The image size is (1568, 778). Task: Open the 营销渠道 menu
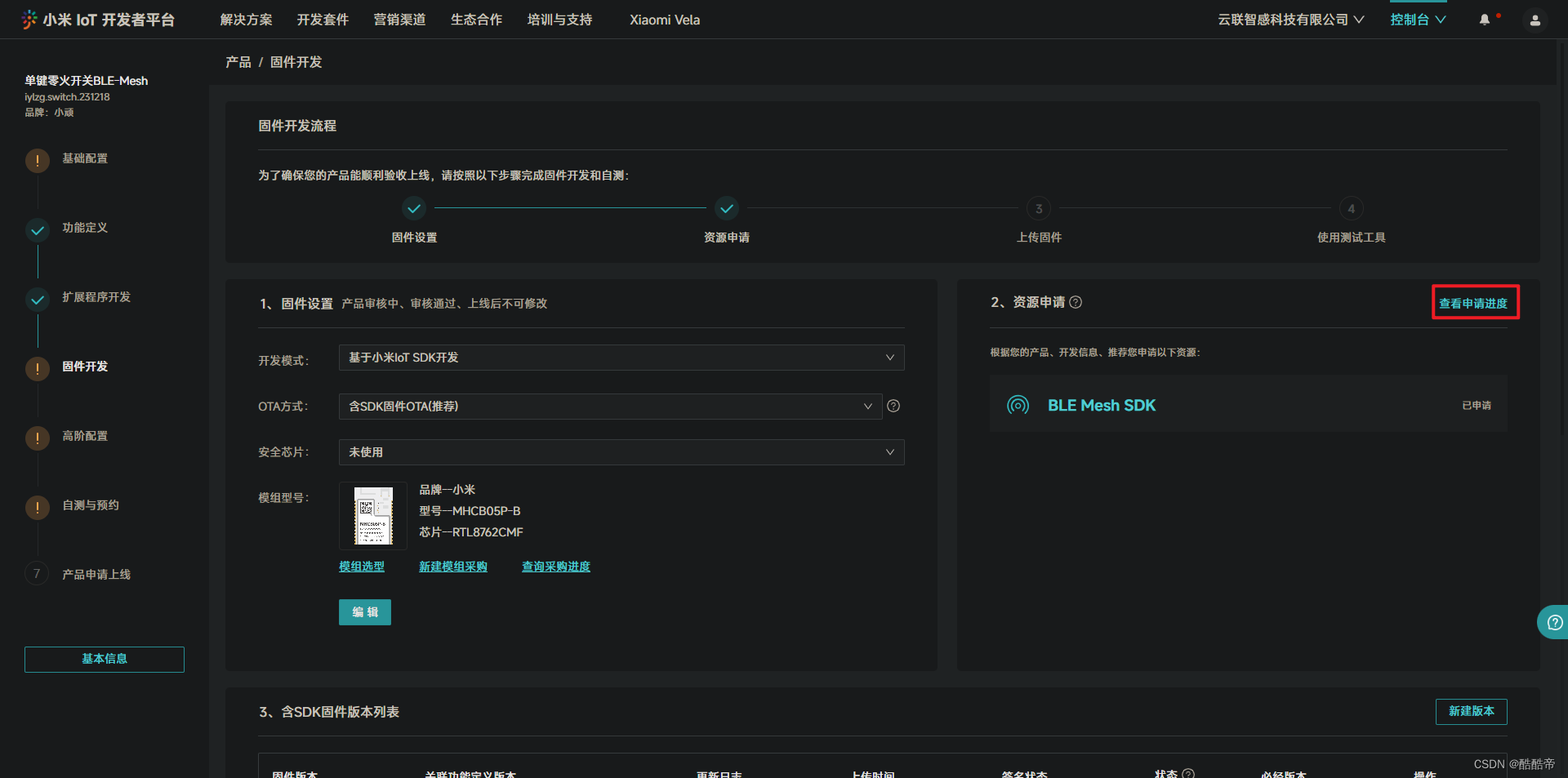coord(399,20)
